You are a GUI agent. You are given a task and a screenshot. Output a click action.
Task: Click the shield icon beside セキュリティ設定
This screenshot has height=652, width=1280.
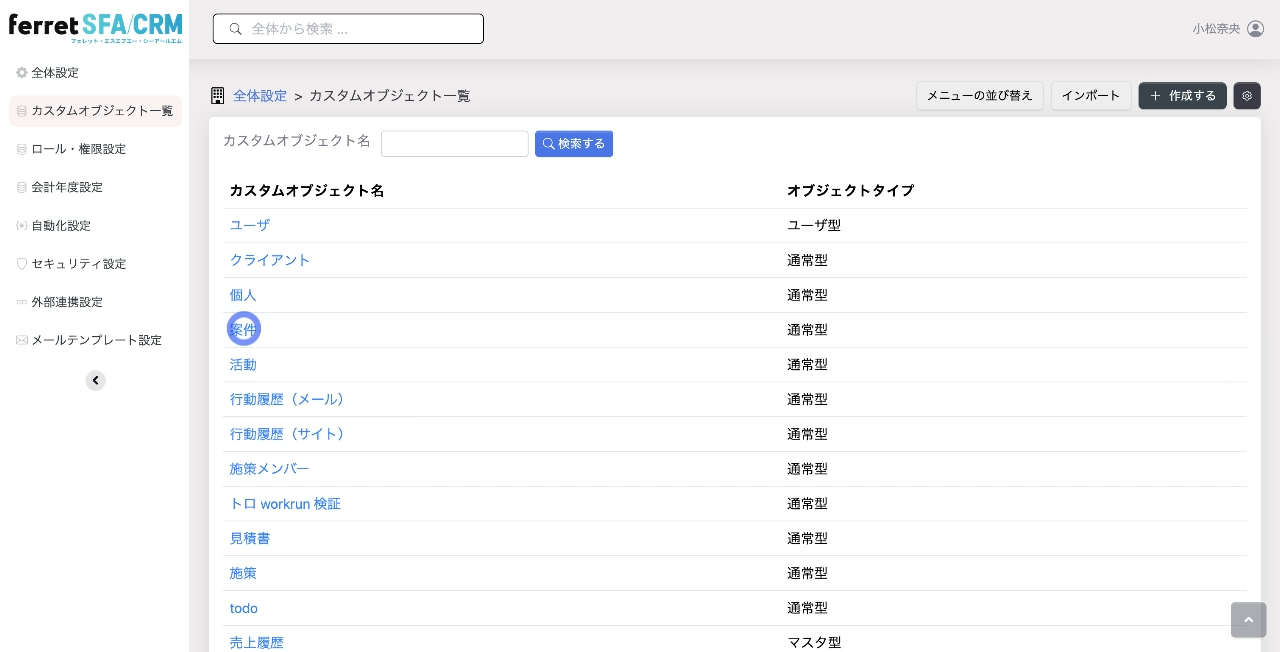(22, 264)
